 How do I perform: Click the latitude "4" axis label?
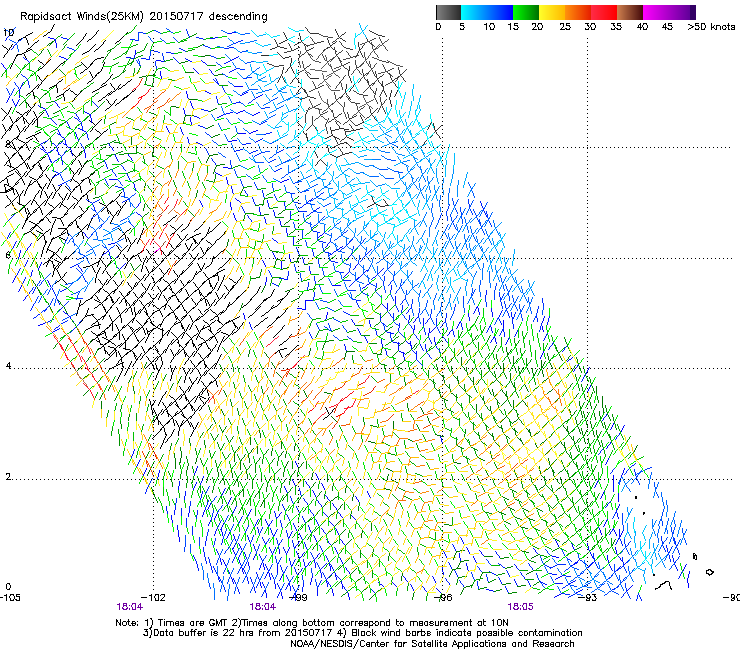[x=8, y=366]
